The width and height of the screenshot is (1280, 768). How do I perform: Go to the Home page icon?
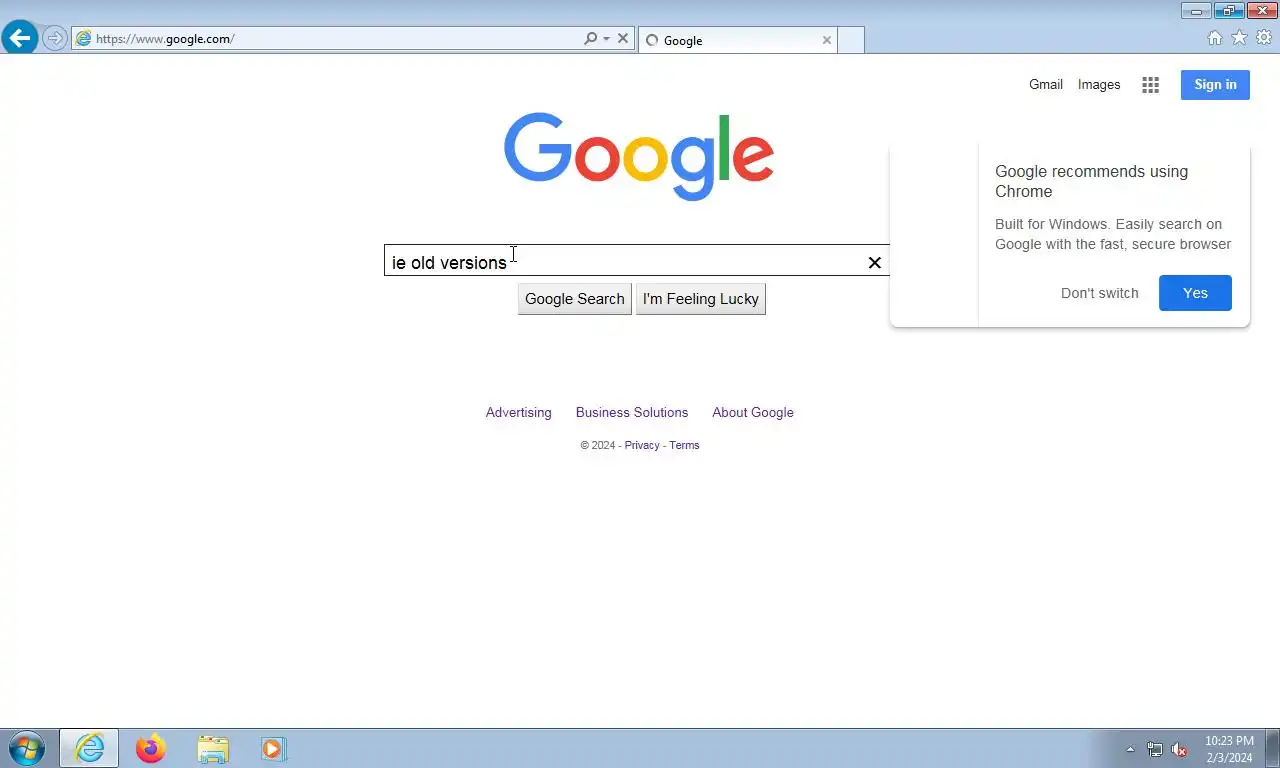tap(1214, 37)
